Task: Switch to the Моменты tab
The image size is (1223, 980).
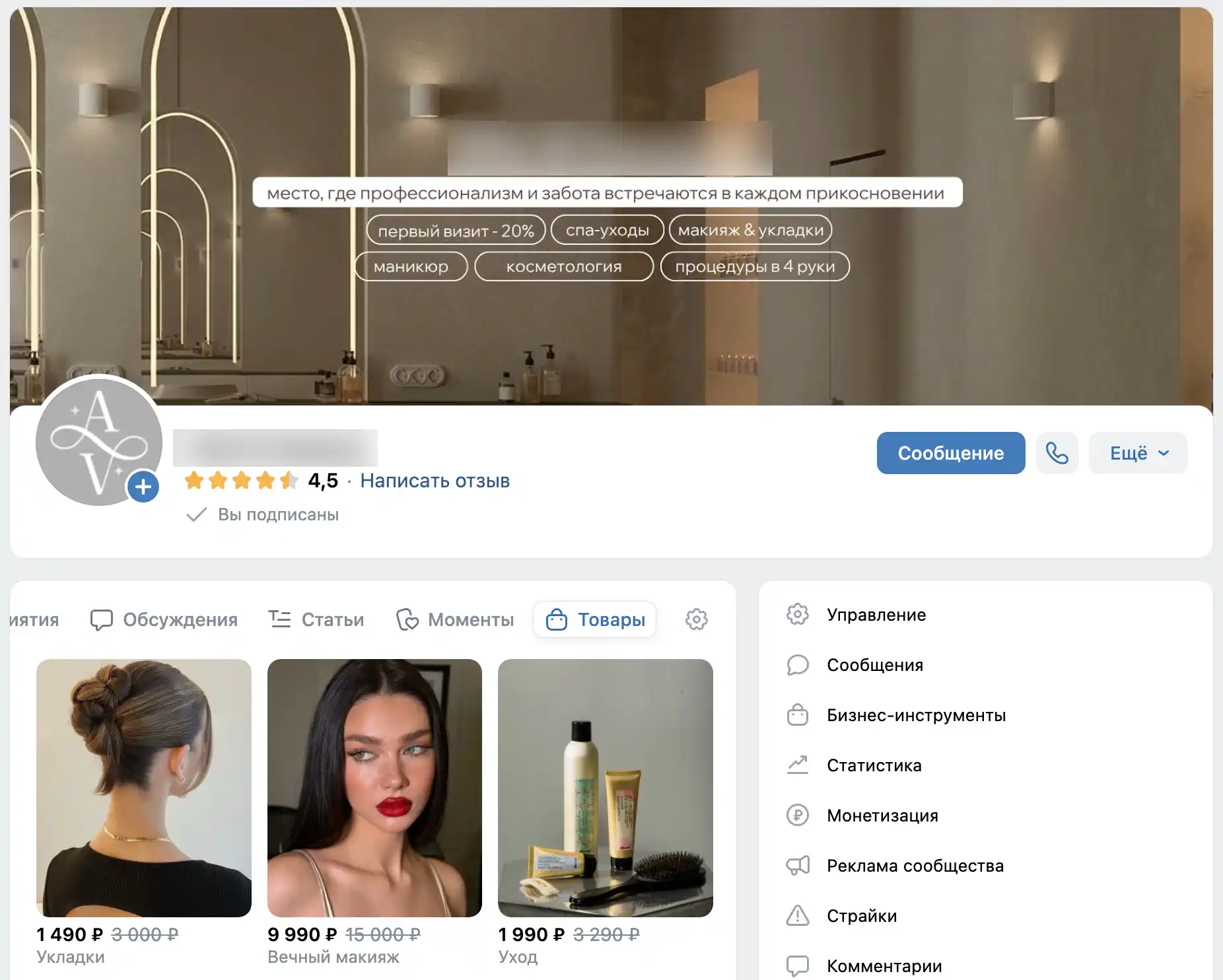Action: click(455, 619)
